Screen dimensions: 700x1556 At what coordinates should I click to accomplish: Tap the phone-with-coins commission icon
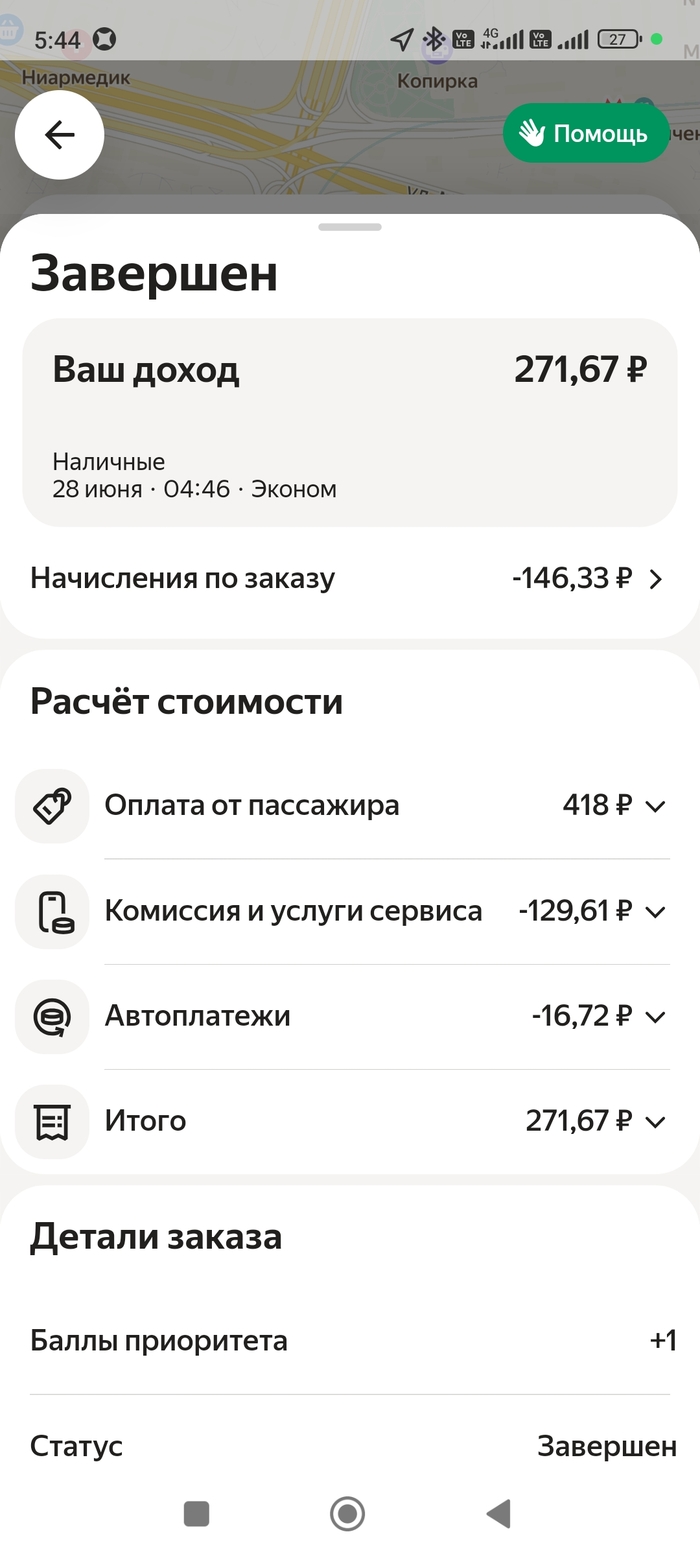(x=52, y=912)
